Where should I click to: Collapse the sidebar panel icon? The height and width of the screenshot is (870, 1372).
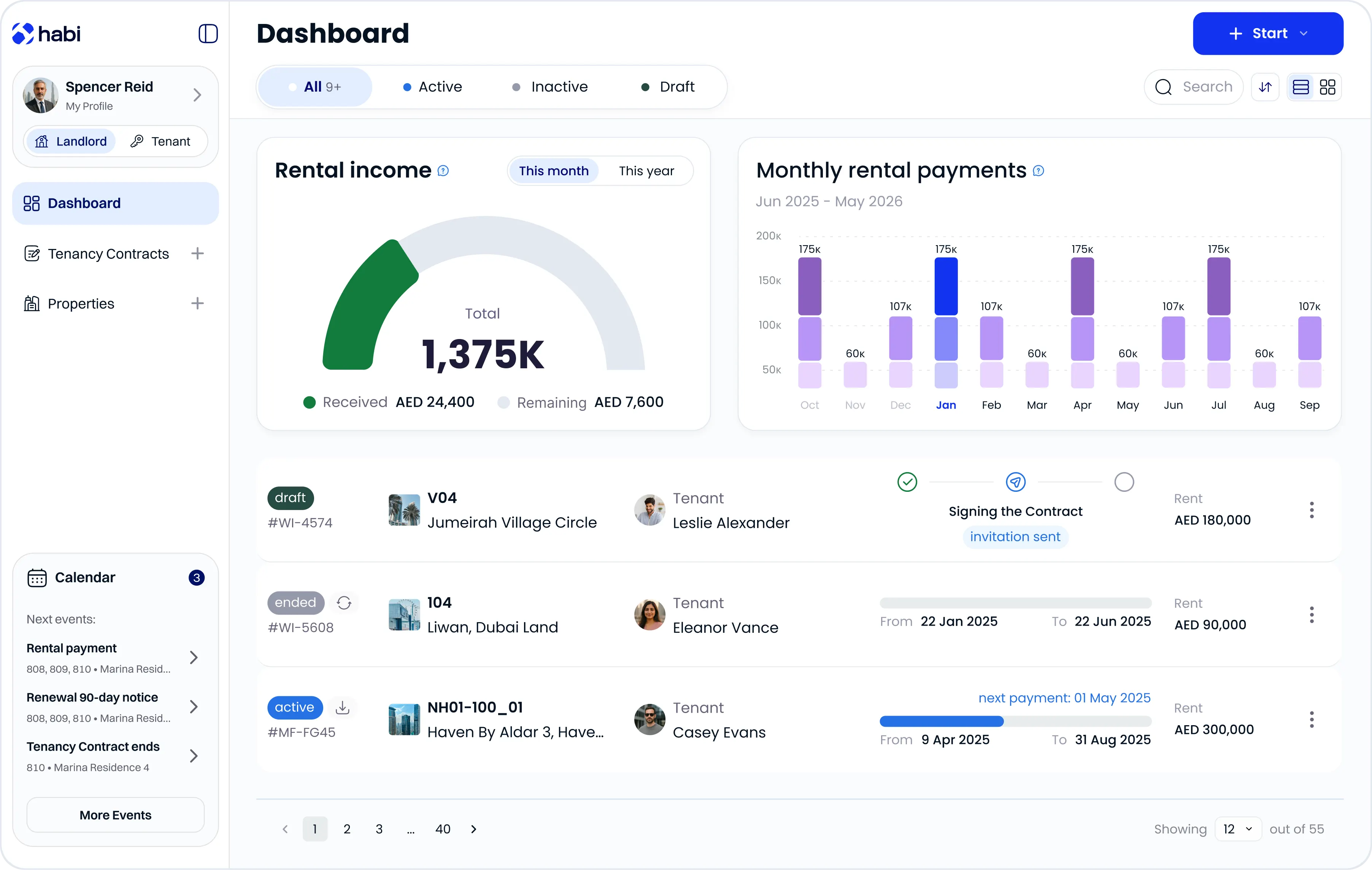[x=208, y=33]
